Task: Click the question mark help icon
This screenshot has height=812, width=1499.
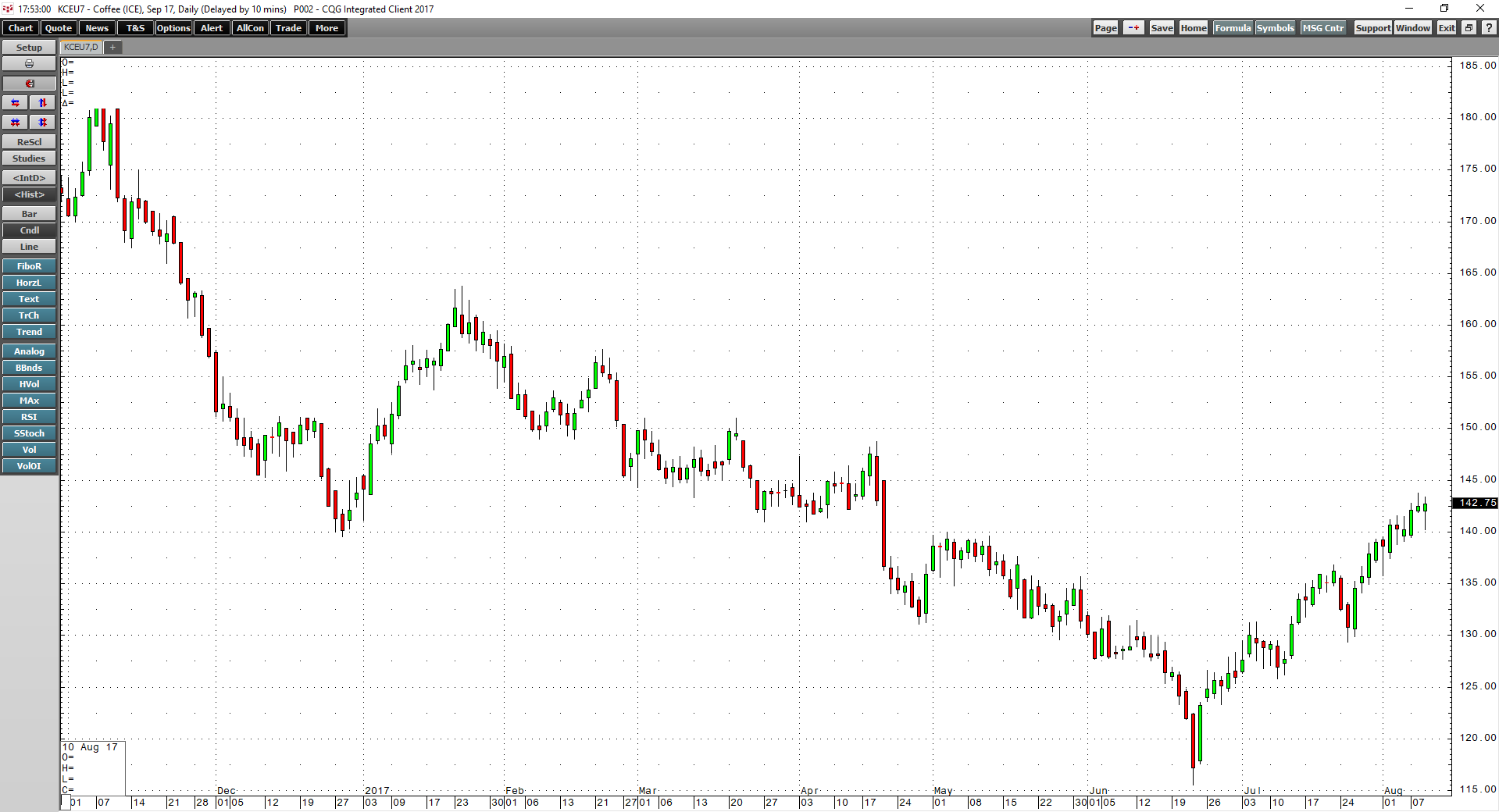Action: 1489,28
